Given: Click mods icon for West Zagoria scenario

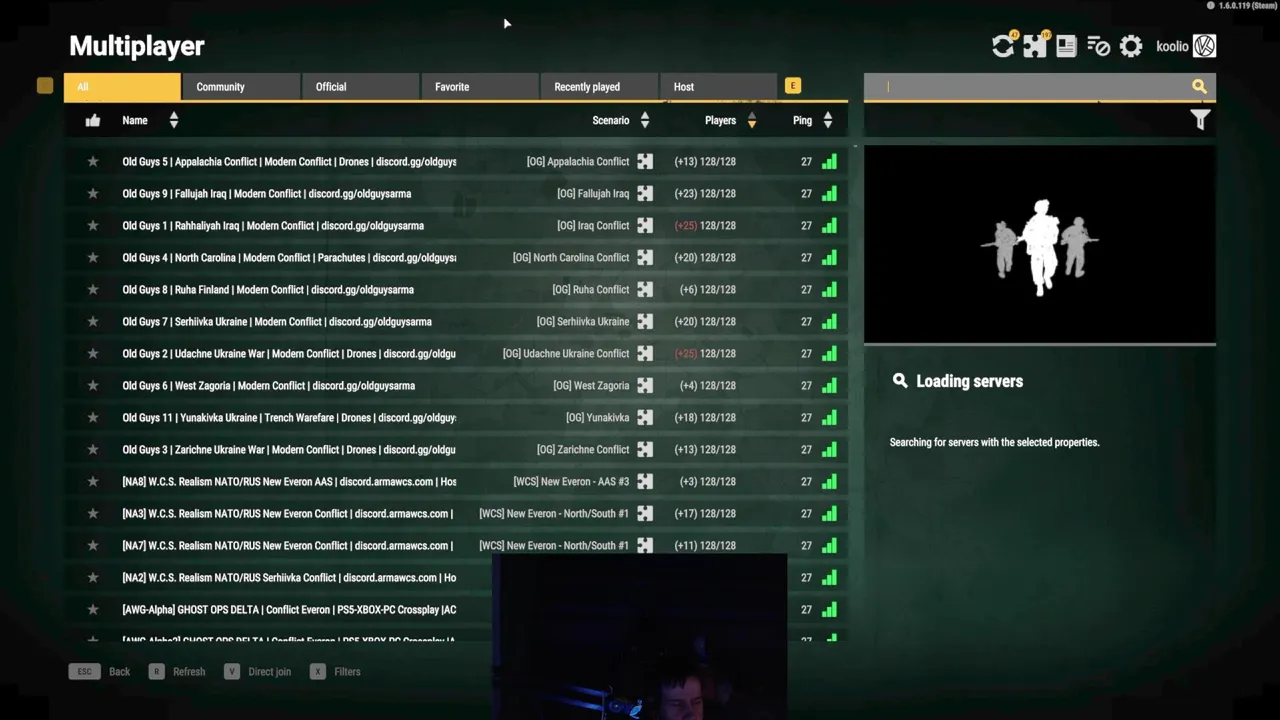Looking at the screenshot, I should coord(645,385).
